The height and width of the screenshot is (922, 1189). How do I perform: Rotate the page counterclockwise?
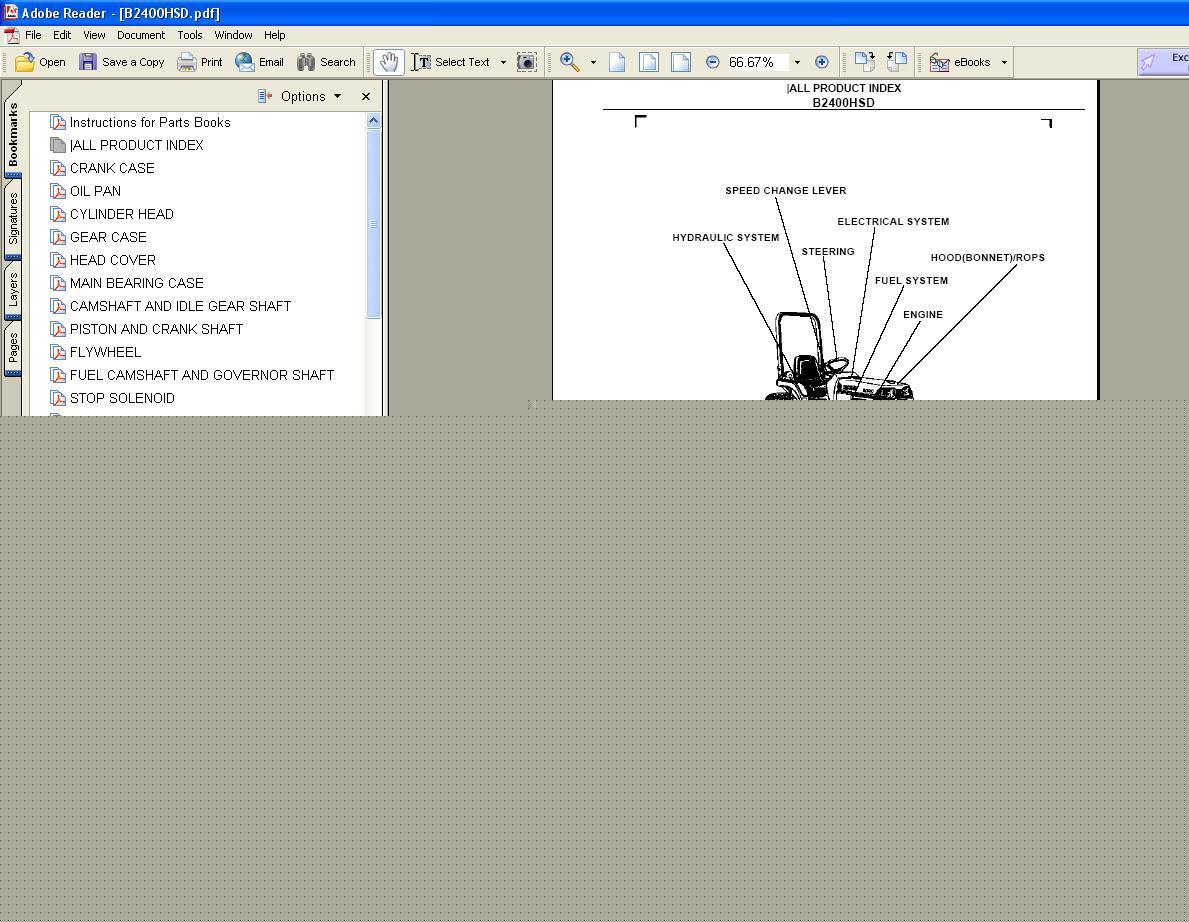(x=896, y=62)
